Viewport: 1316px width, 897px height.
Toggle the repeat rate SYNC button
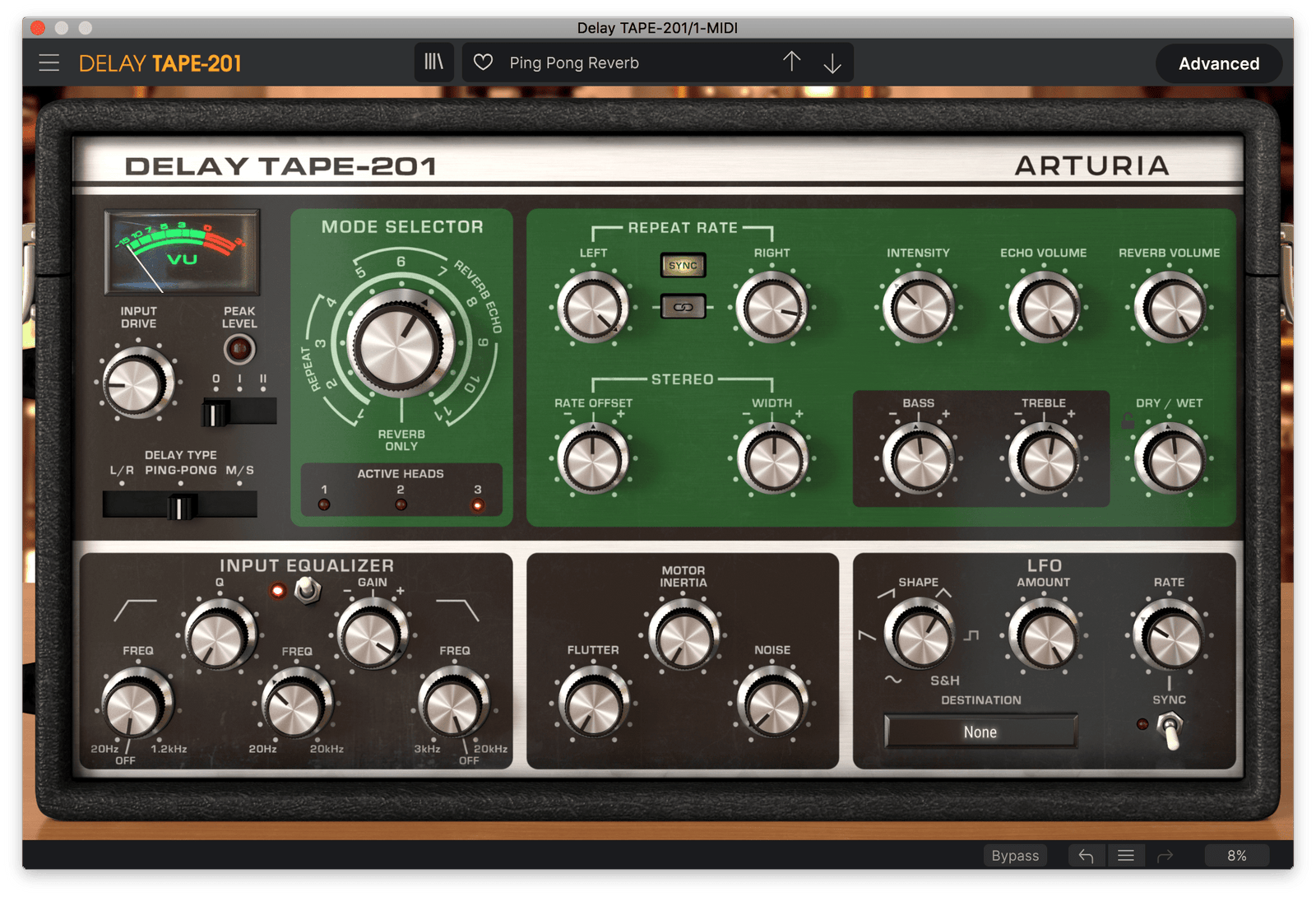(x=683, y=265)
